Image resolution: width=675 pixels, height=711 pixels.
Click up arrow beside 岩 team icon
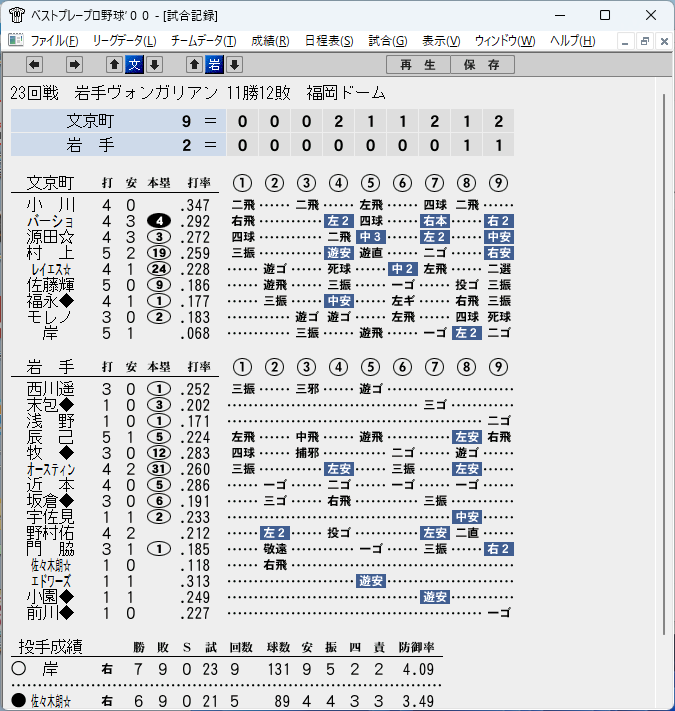194,64
